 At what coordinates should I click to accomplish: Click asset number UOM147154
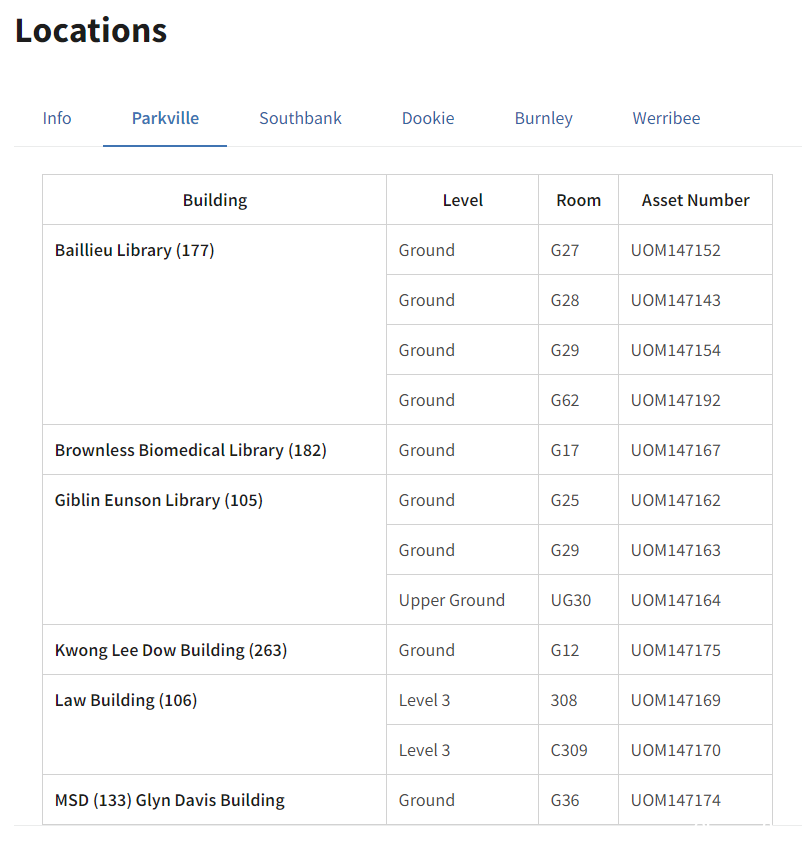(695, 350)
